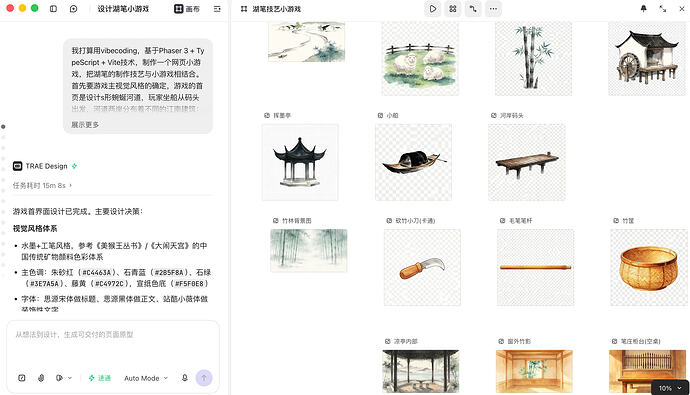The width and height of the screenshot is (690, 395).
Task: Click the image icon beside 窗外竹影
Action: (501, 341)
